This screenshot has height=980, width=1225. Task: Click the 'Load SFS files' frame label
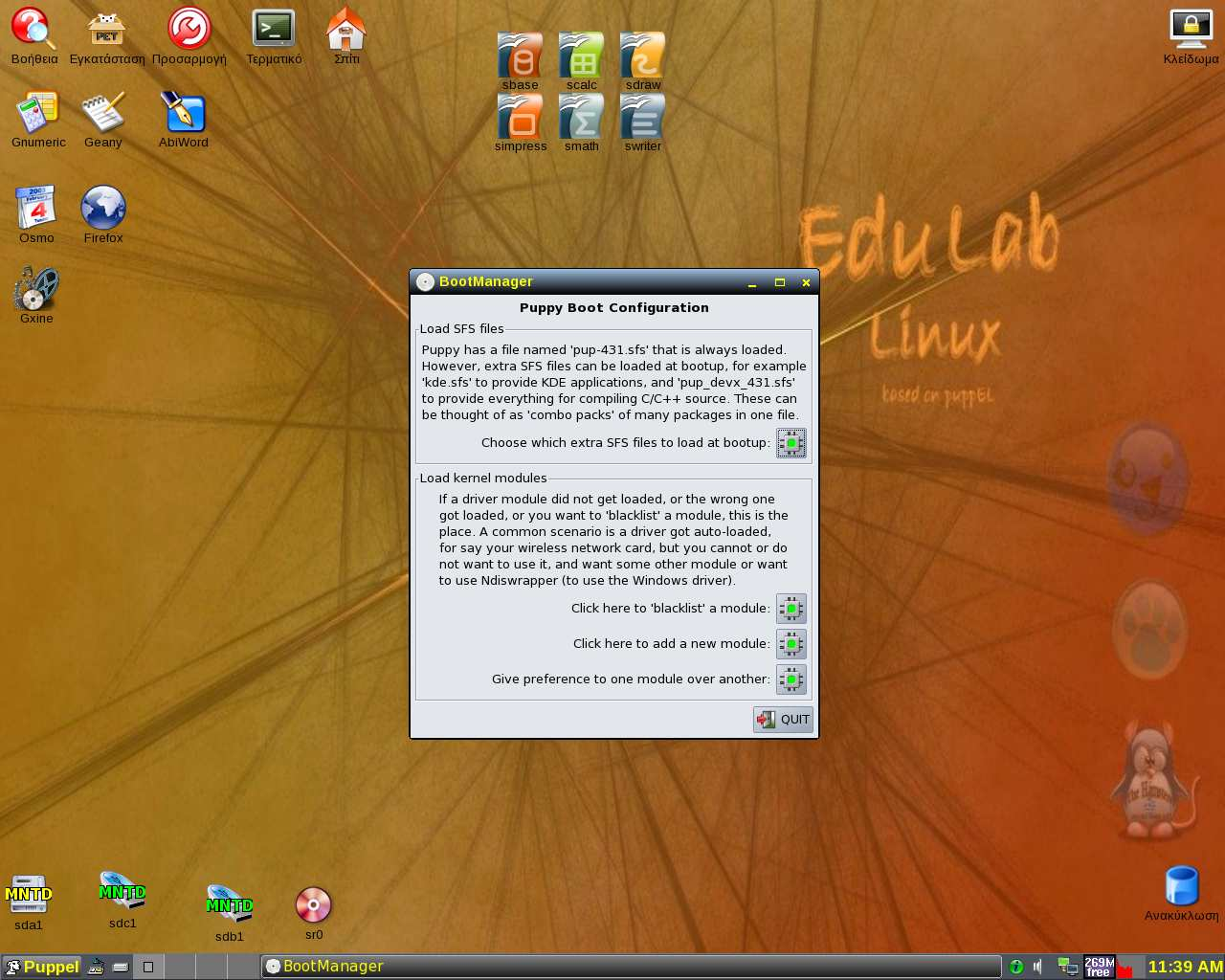pos(462,329)
